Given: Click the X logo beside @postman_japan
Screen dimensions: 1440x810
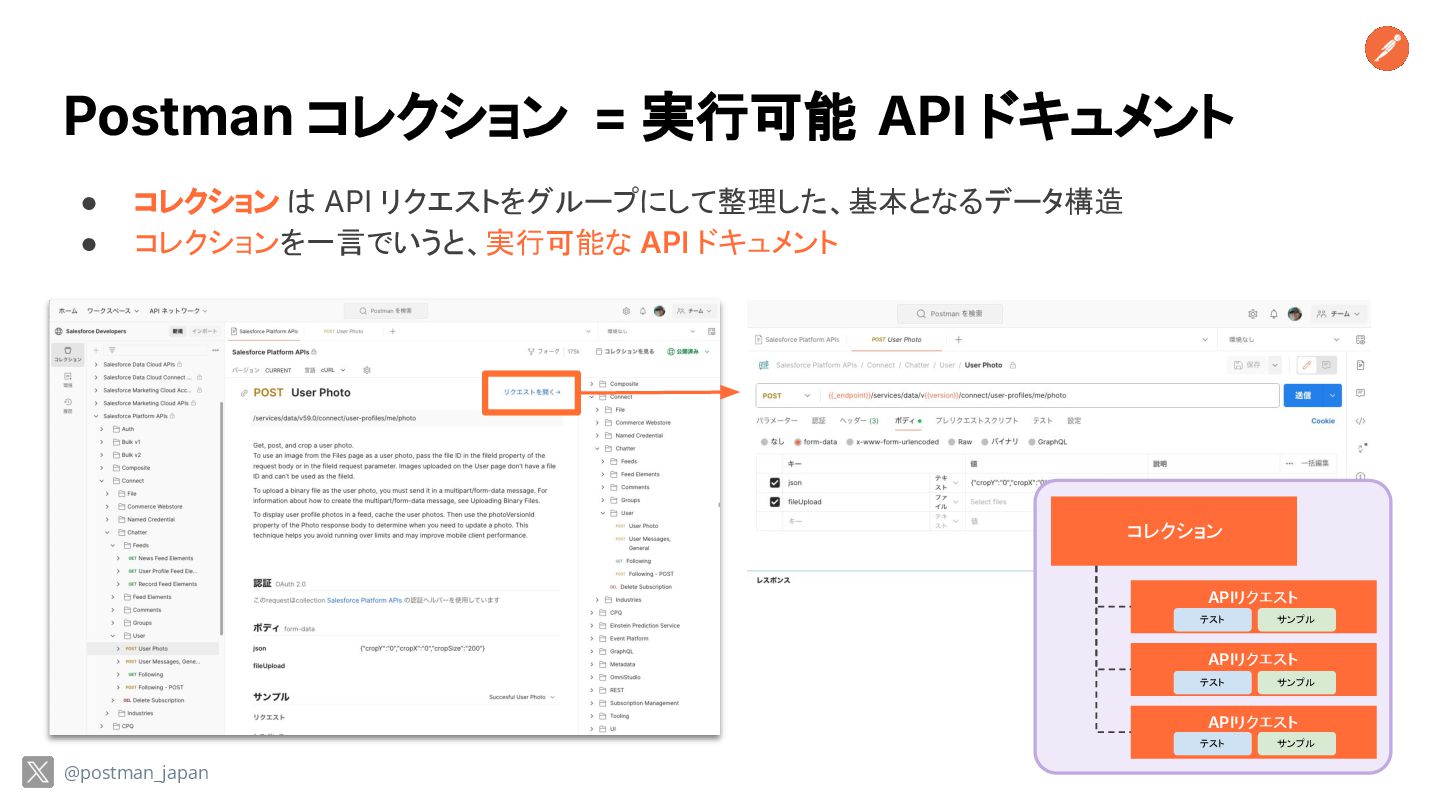Looking at the screenshot, I should (38, 772).
